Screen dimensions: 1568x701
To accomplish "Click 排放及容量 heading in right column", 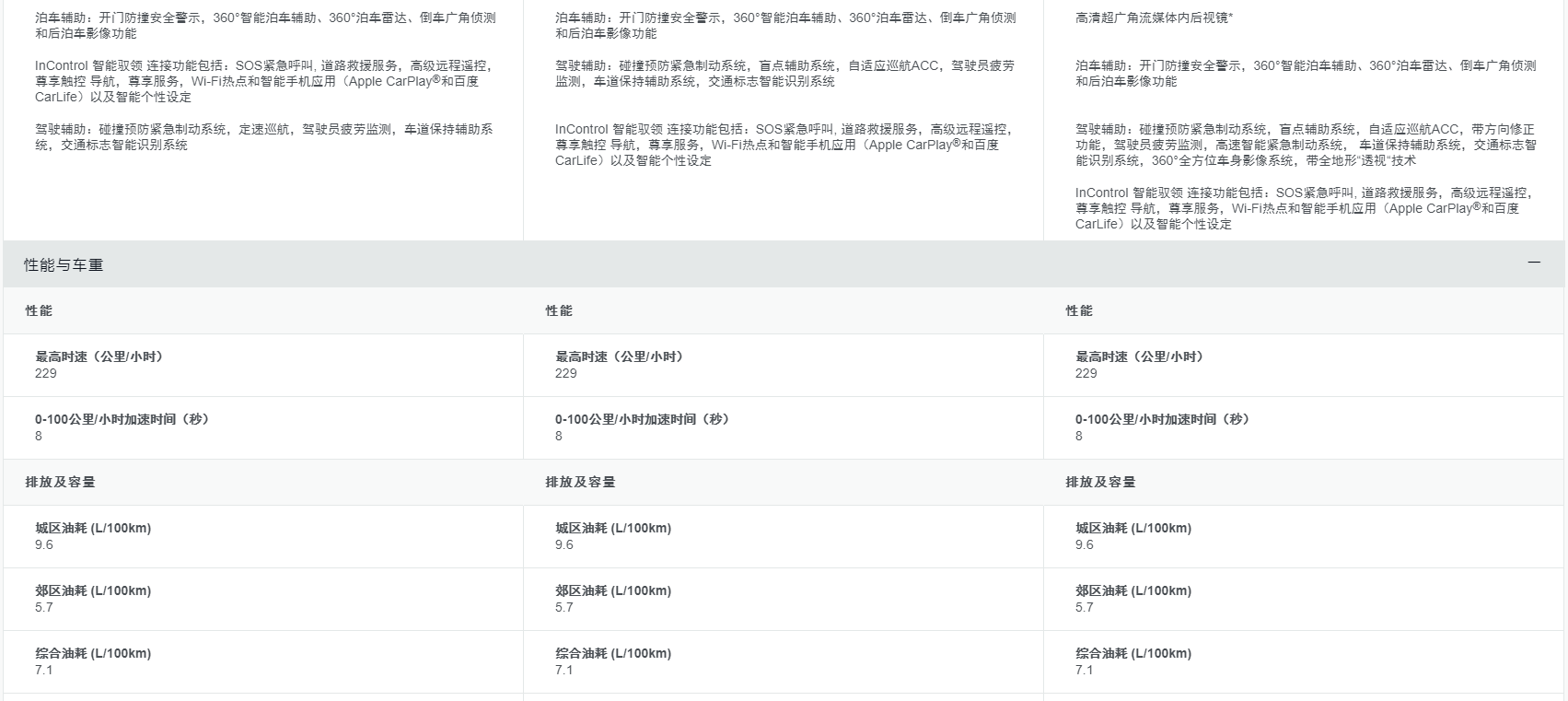I will point(1100,483).
